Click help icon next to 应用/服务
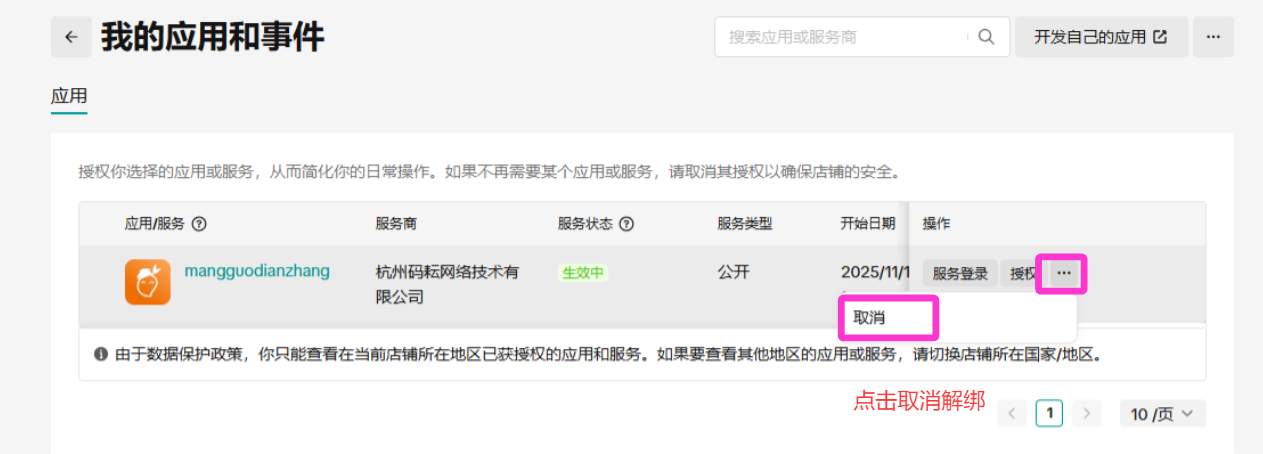Viewport: 1263px width, 454px height. point(199,224)
